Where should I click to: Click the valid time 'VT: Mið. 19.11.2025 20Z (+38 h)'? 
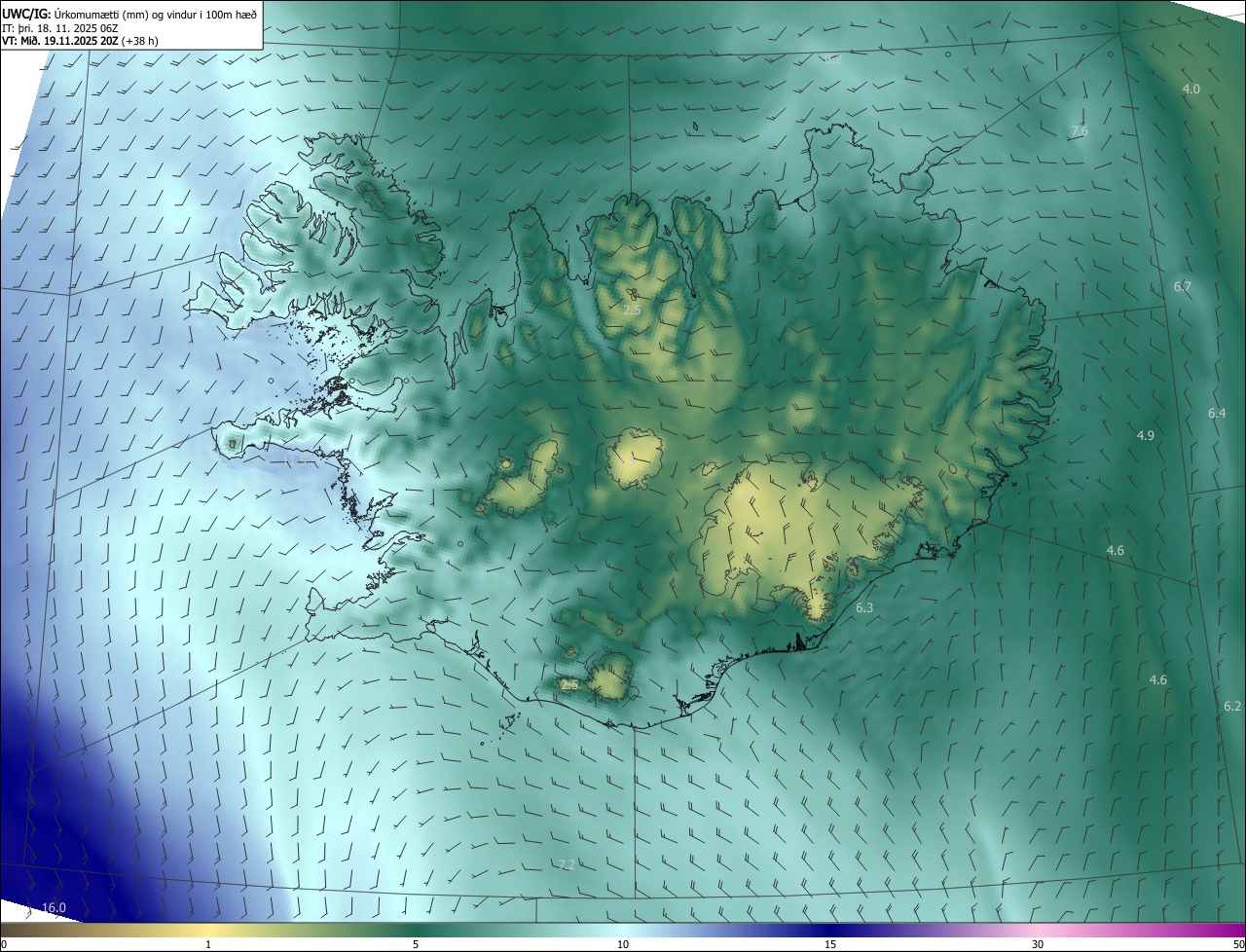point(81,42)
